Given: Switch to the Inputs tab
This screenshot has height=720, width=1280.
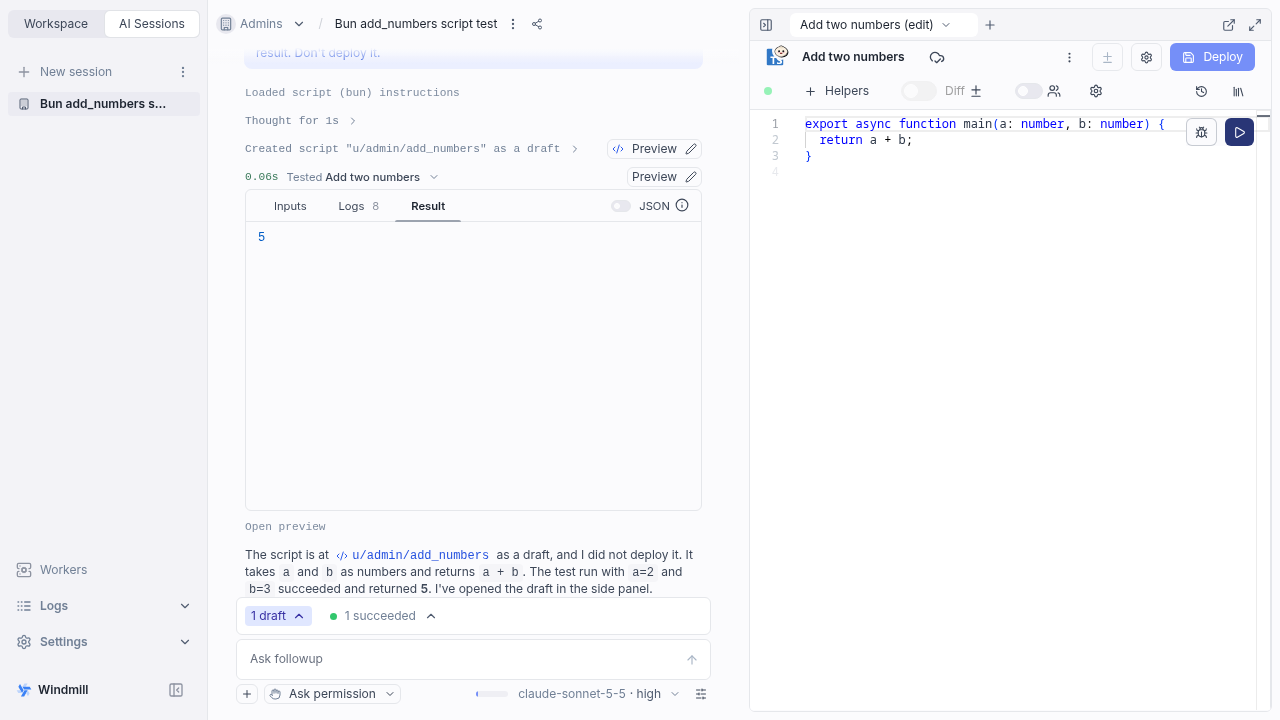Looking at the screenshot, I should point(290,206).
